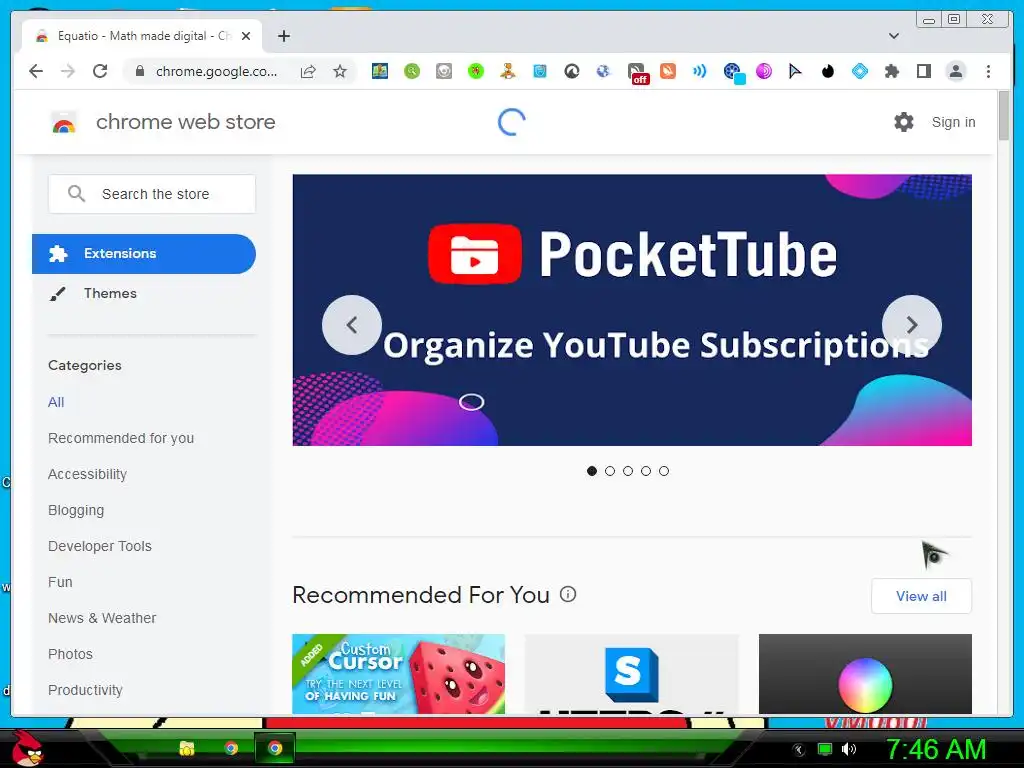Open the purple sphere extension icon

click(x=763, y=71)
